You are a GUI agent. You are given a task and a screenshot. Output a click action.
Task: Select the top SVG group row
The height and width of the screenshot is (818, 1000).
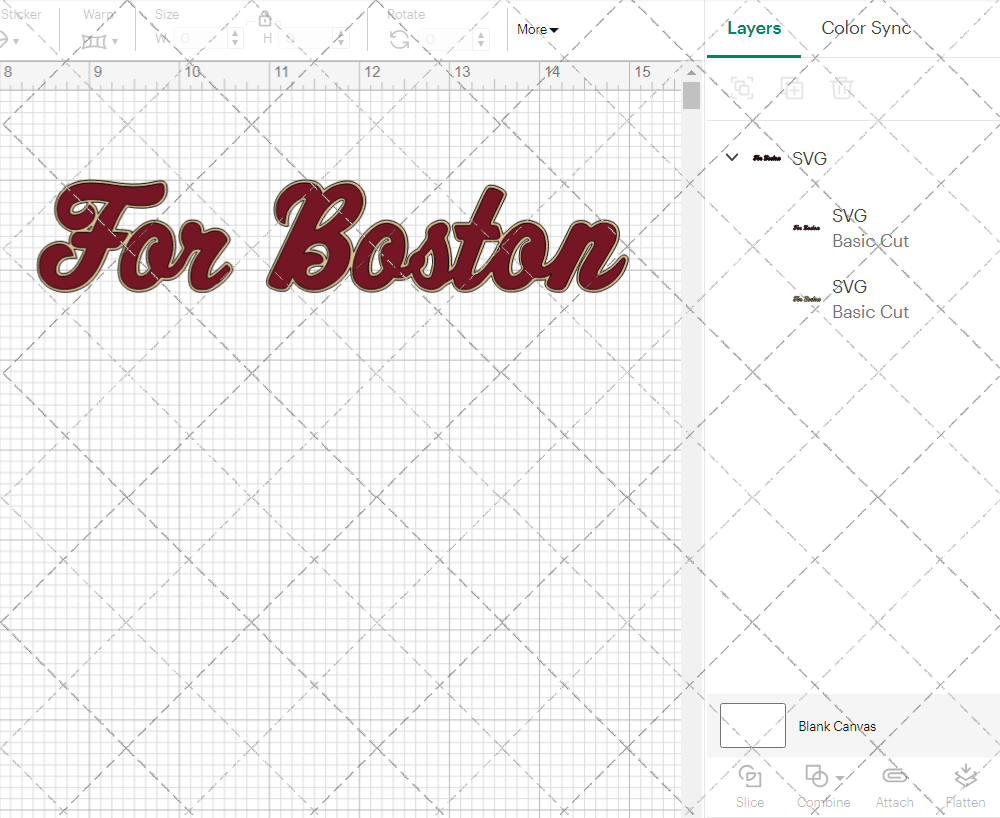[x=853, y=157]
